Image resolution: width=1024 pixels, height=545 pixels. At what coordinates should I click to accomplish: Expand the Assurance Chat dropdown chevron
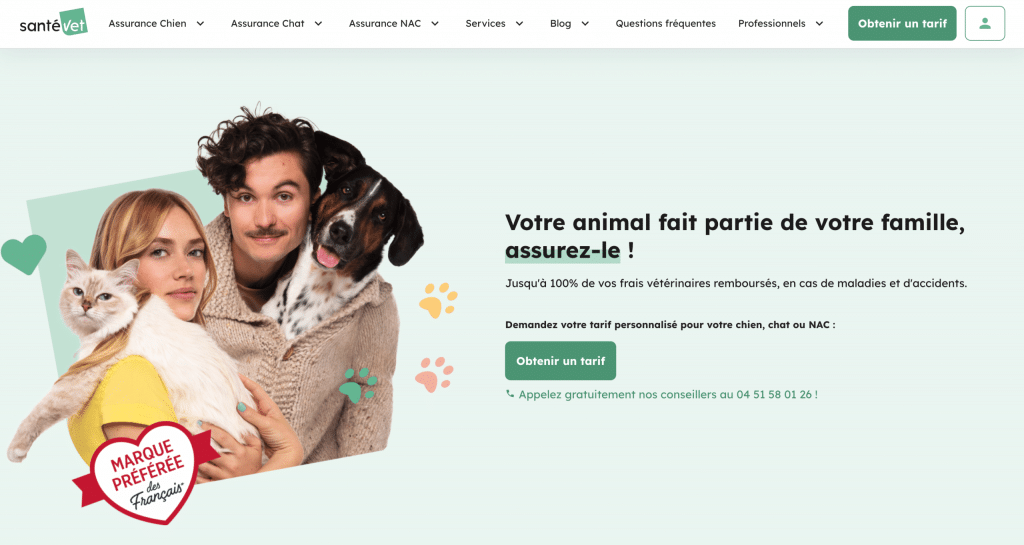[x=319, y=23]
